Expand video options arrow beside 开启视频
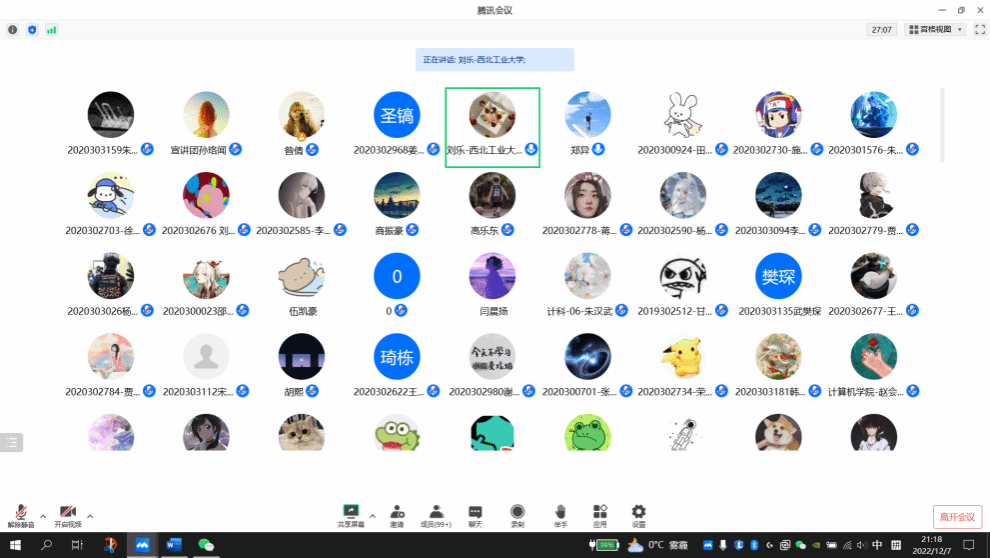The width and height of the screenshot is (990, 558). point(90,516)
